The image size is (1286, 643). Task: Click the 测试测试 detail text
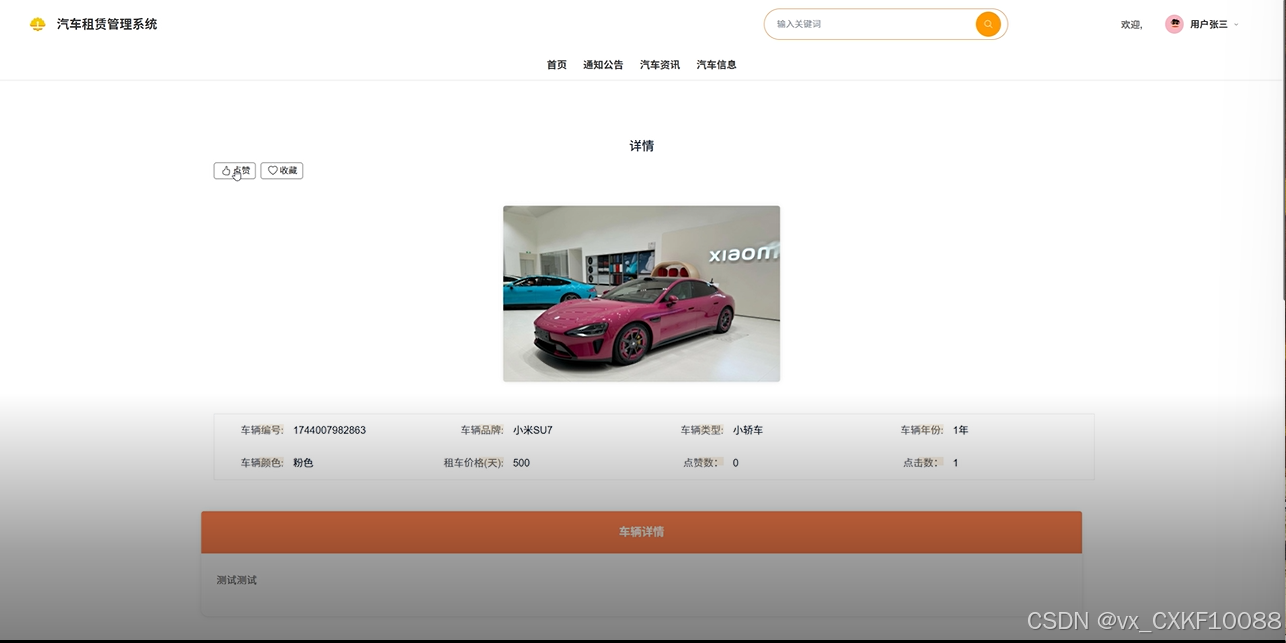click(x=237, y=580)
